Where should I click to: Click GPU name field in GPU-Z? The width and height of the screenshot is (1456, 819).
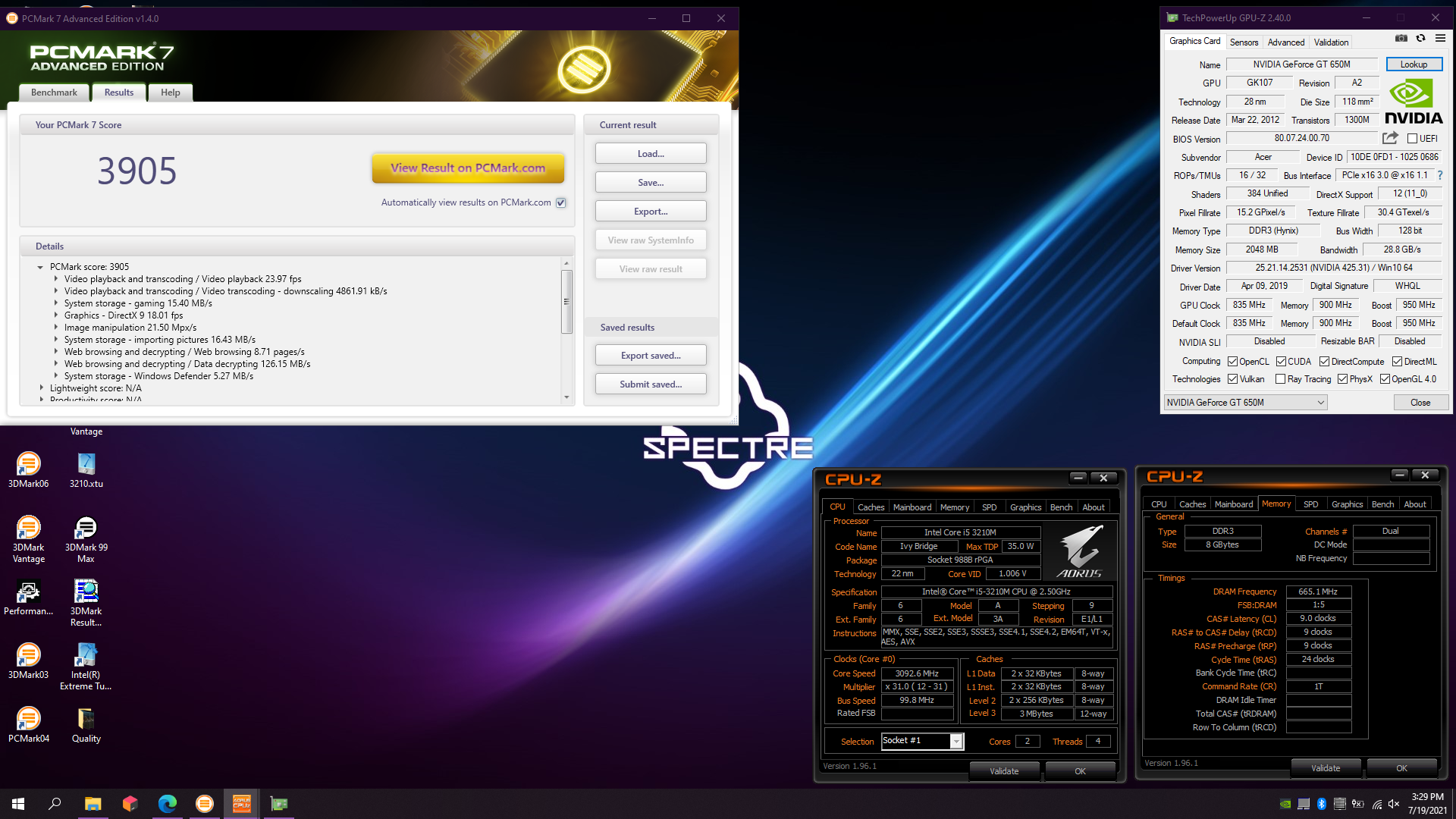pyautogui.click(x=1301, y=64)
